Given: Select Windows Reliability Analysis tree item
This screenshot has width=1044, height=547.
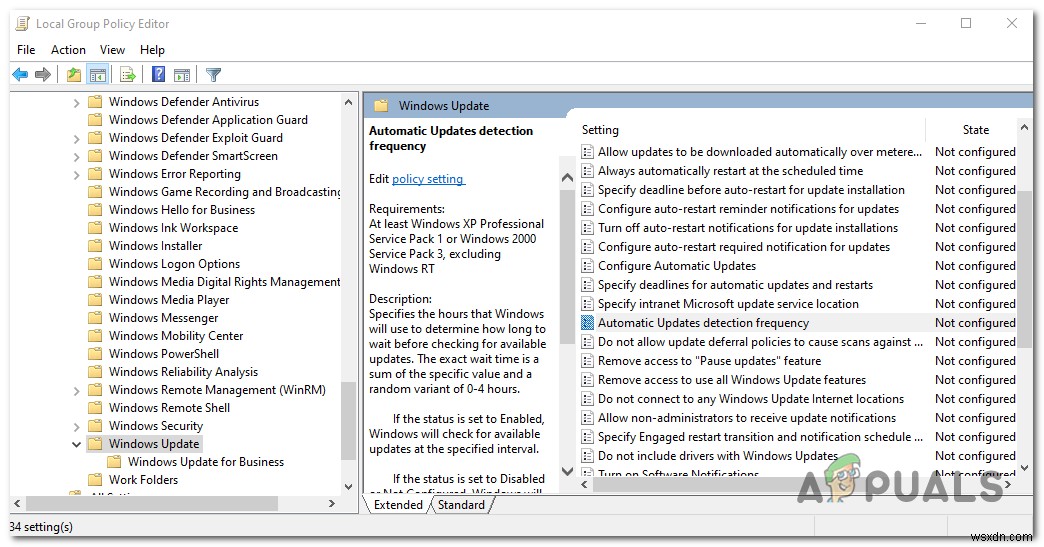Looking at the screenshot, I should [x=183, y=371].
